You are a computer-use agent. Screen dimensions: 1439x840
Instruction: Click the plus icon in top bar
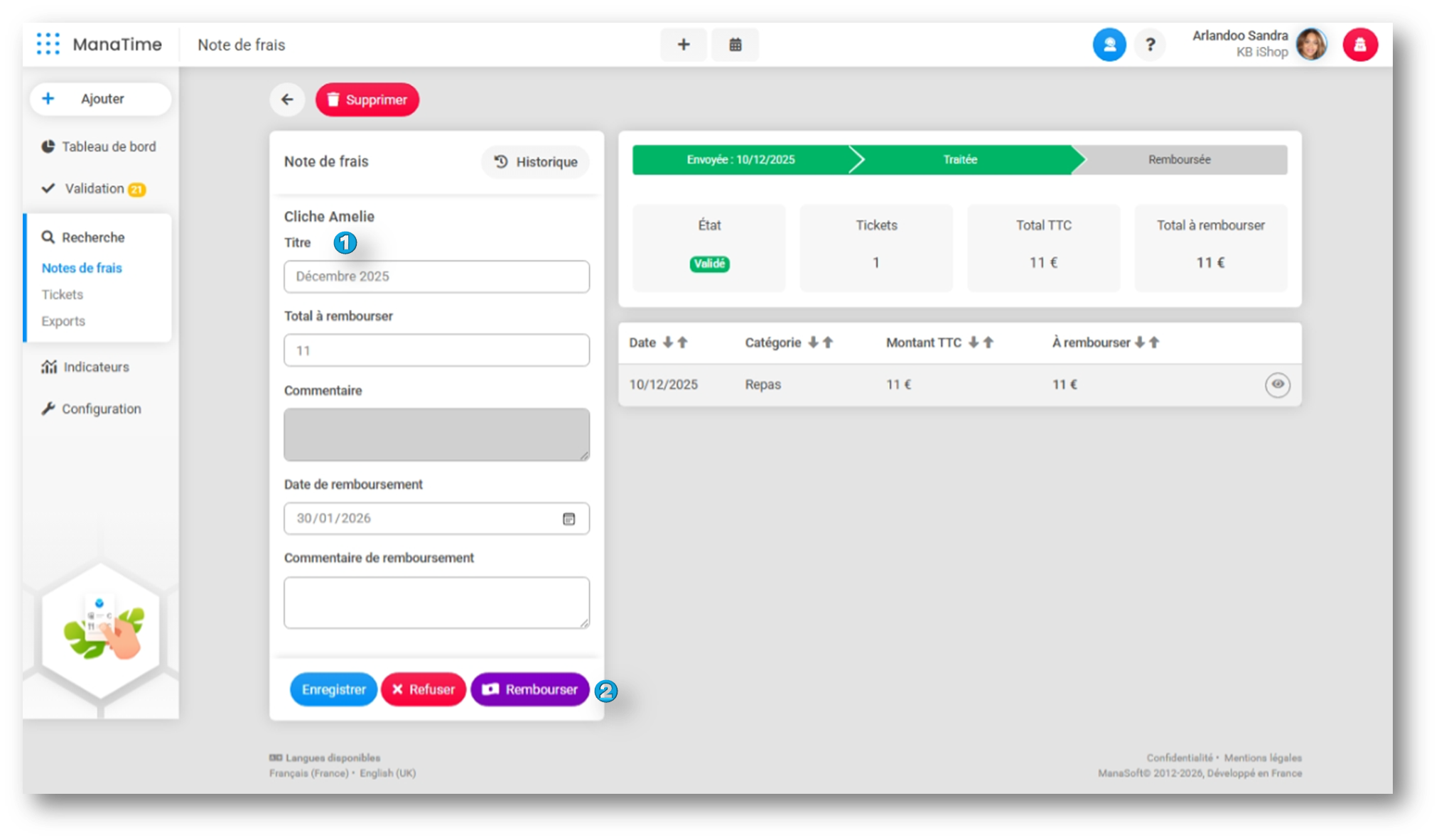click(x=683, y=45)
